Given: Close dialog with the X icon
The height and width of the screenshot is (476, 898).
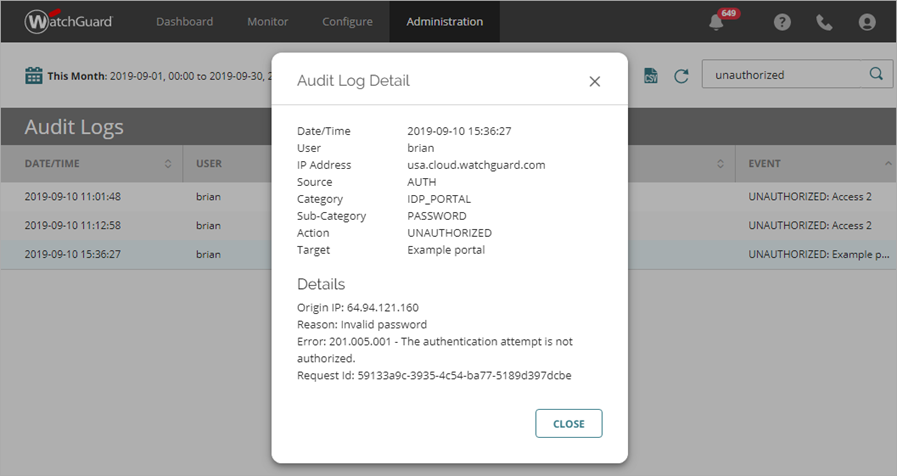Looking at the screenshot, I should click(x=594, y=81).
